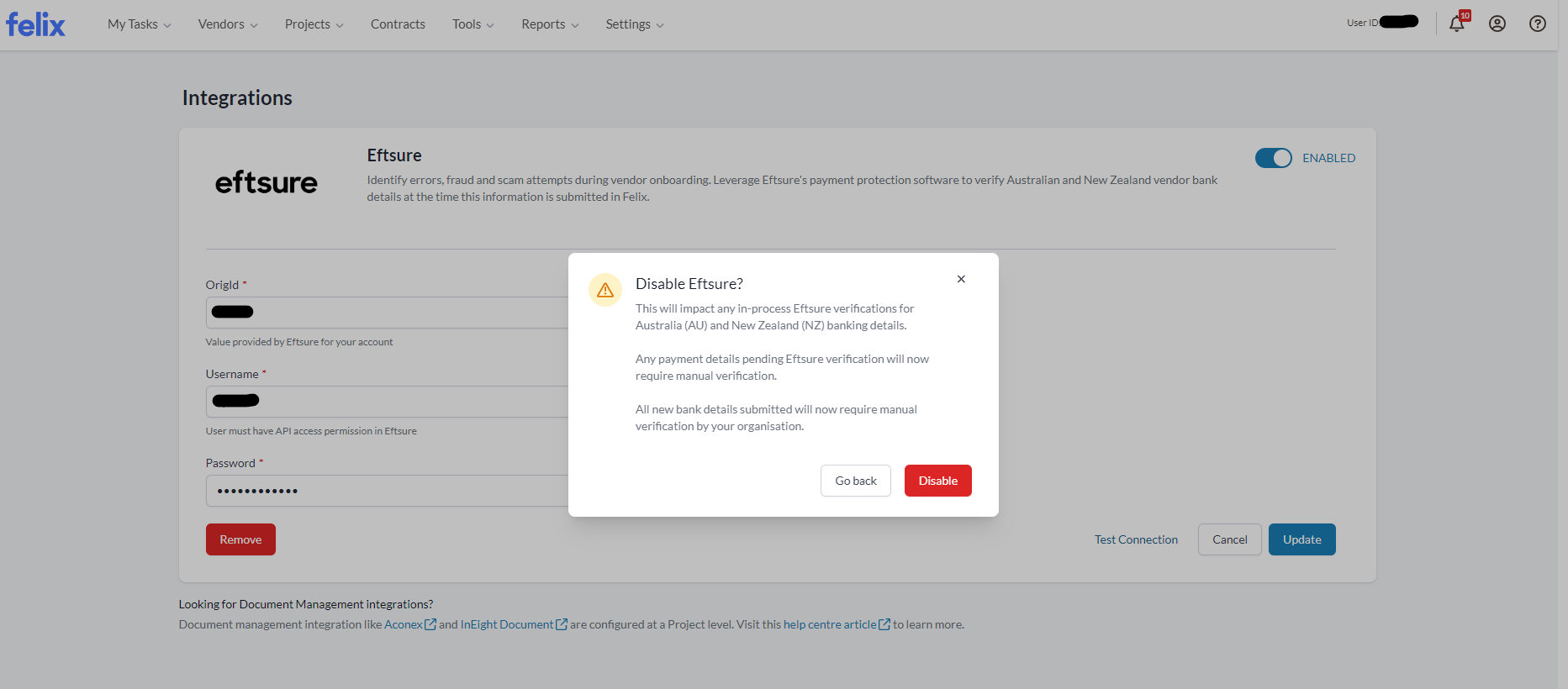
Task: Focus the Password input field
Action: click(x=388, y=491)
